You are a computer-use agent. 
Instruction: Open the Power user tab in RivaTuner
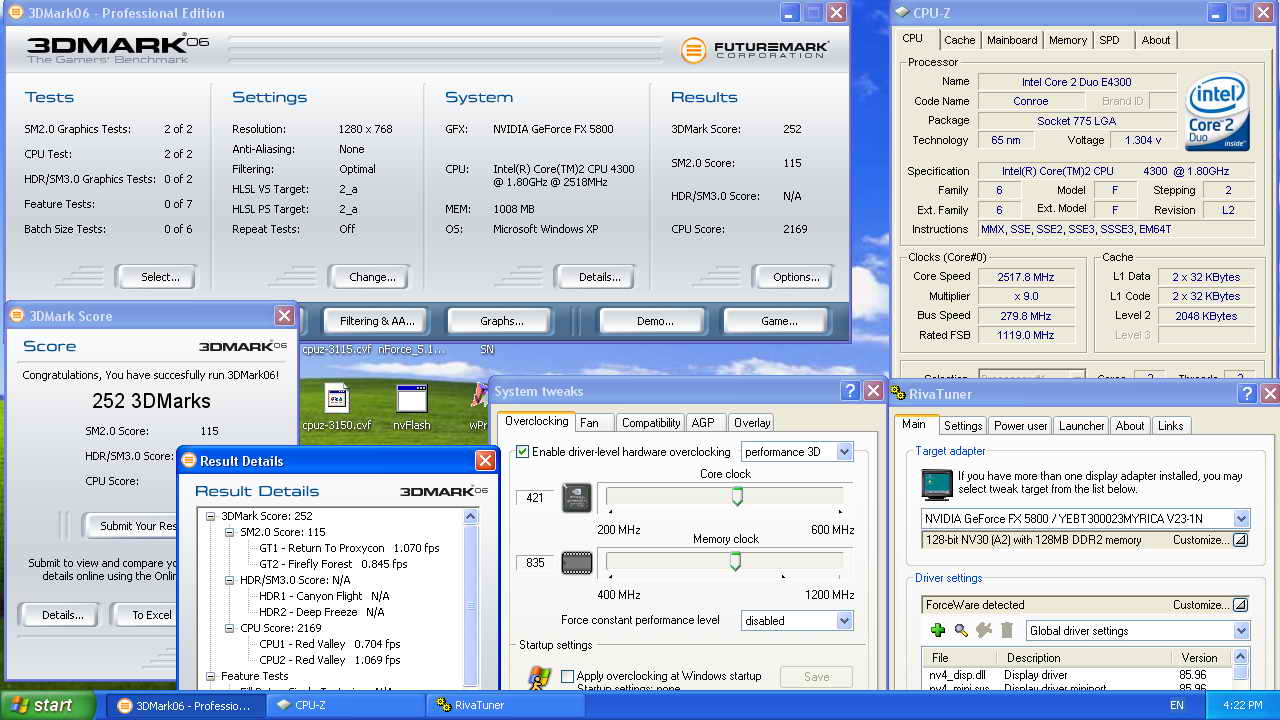click(x=1019, y=426)
